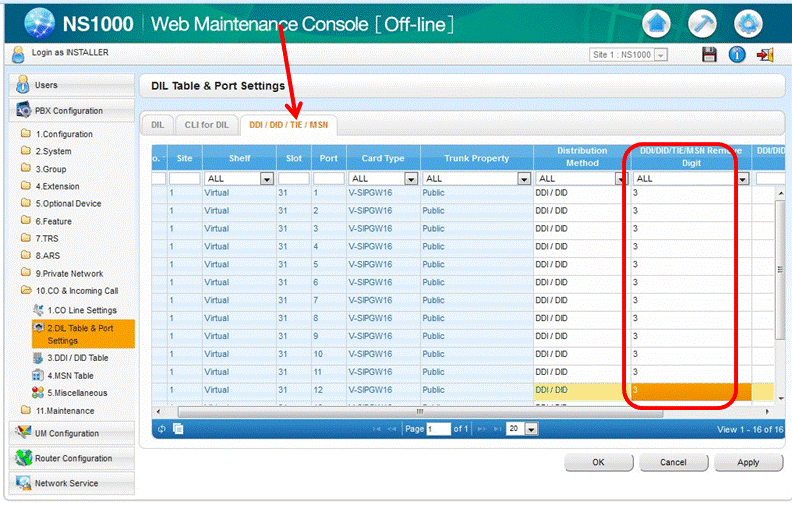The width and height of the screenshot is (792, 505).
Task: Switch to the CLI for DIL tab
Action: point(207,125)
